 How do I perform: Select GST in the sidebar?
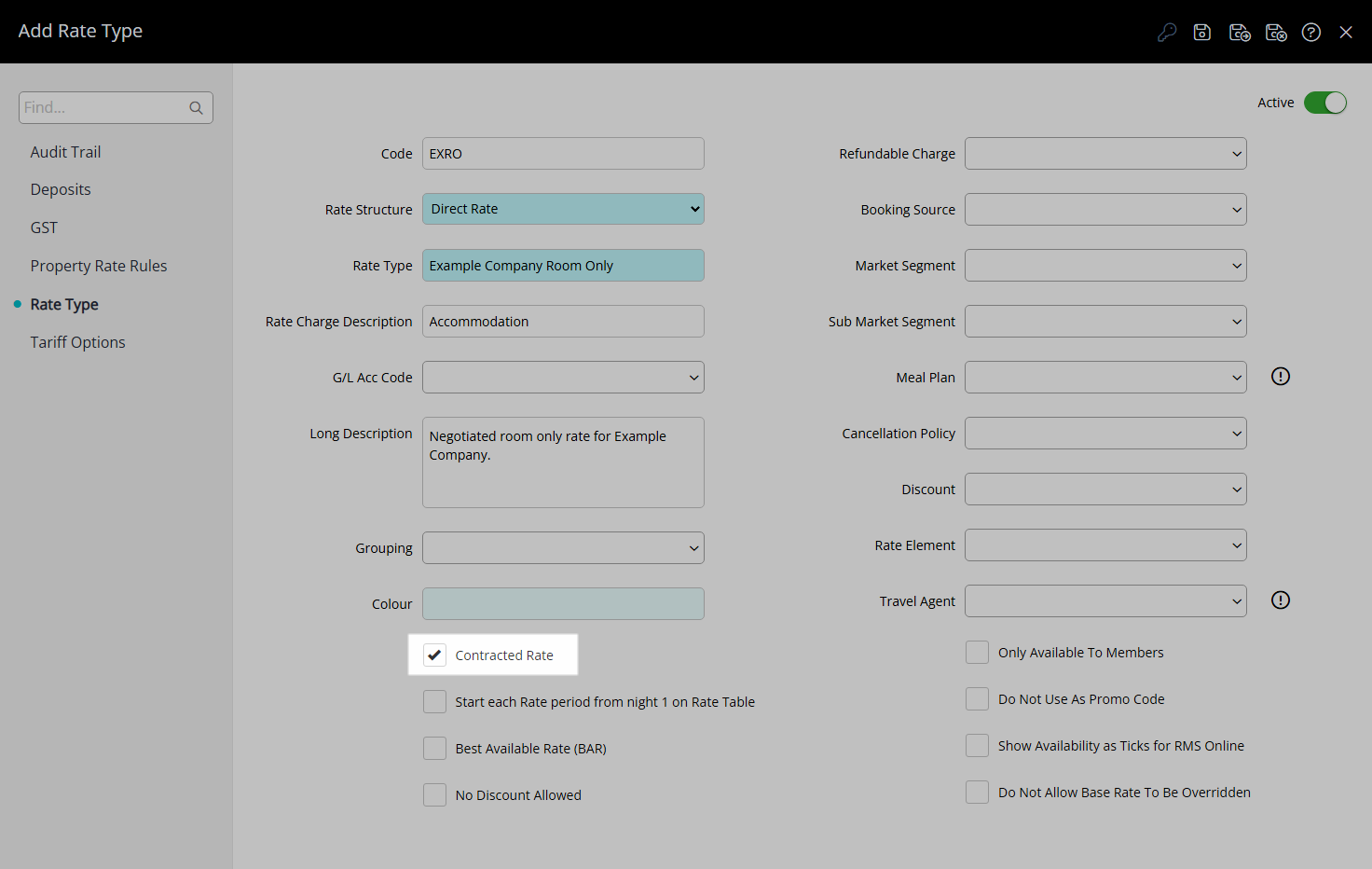(x=44, y=228)
